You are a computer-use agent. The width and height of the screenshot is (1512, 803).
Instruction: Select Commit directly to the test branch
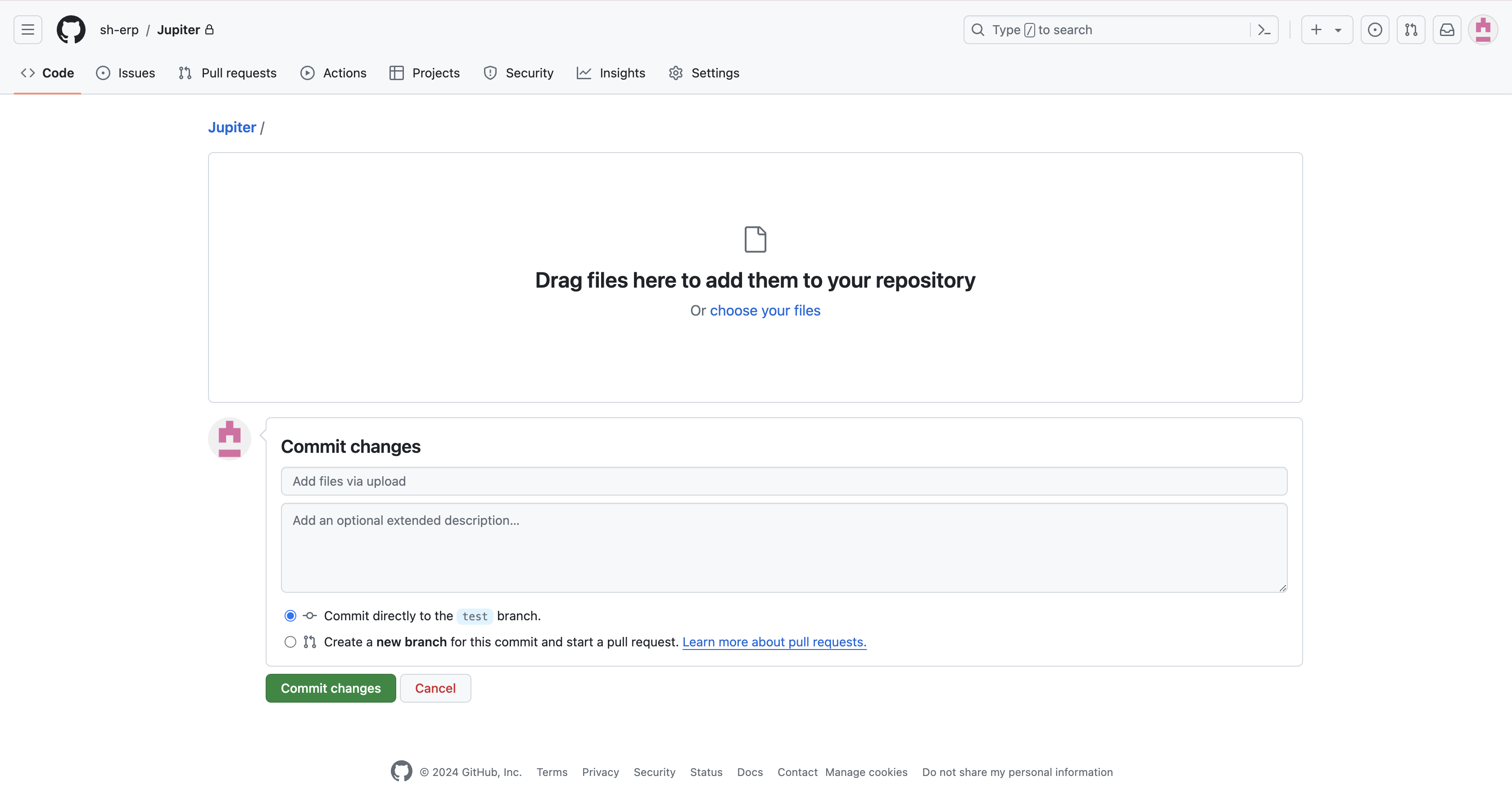coord(290,615)
